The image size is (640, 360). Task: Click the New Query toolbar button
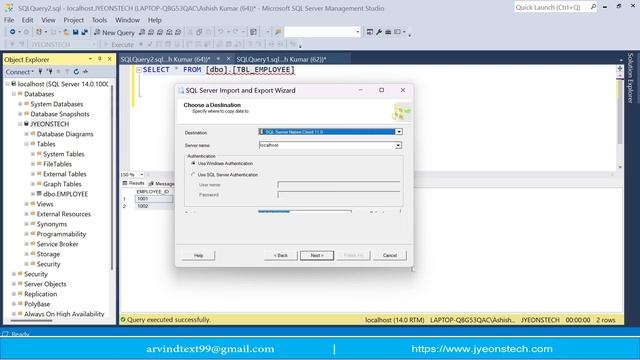click(114, 32)
